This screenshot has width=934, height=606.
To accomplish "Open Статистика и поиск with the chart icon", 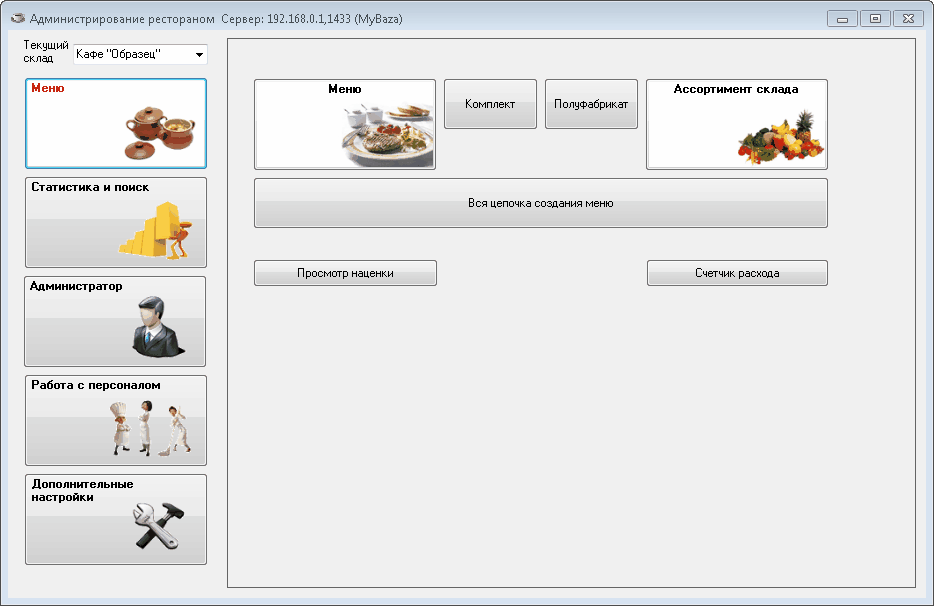I will click(x=115, y=222).
